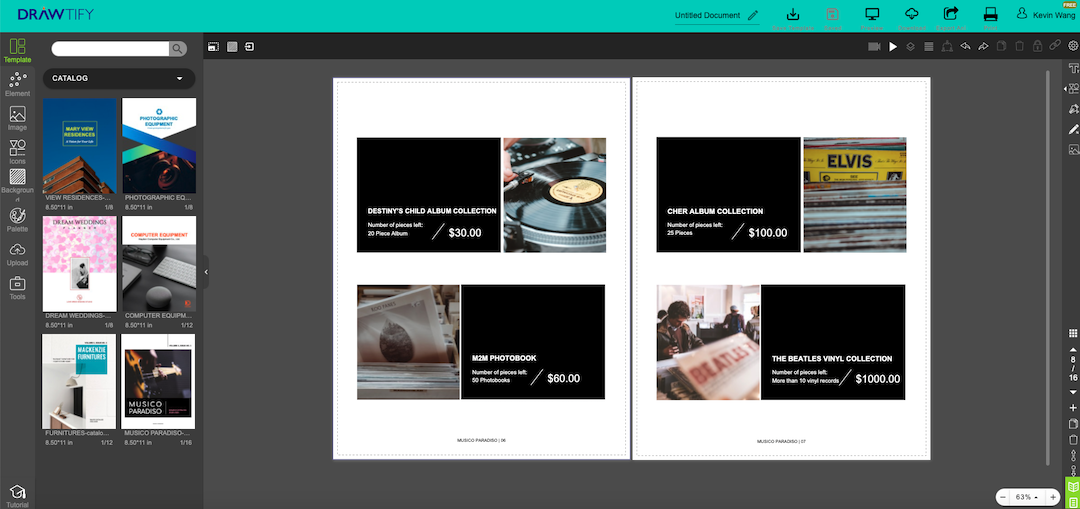The height and width of the screenshot is (509, 1080).
Task: Open the Template panel
Action: [x=17, y=51]
